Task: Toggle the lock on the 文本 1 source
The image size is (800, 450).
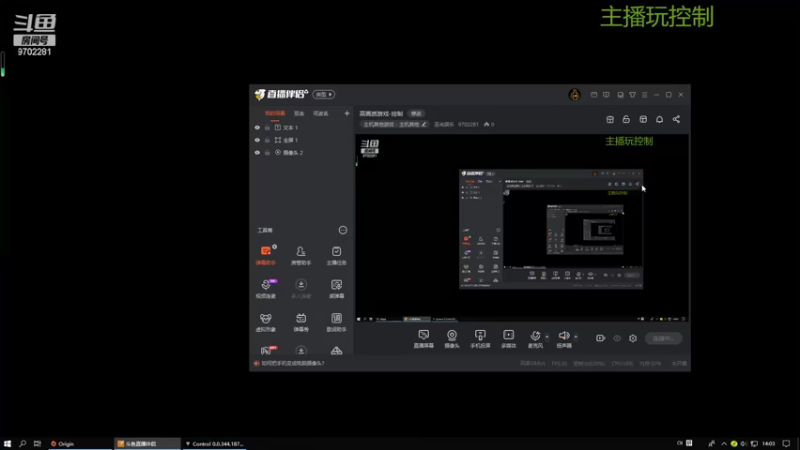Action: [x=267, y=128]
